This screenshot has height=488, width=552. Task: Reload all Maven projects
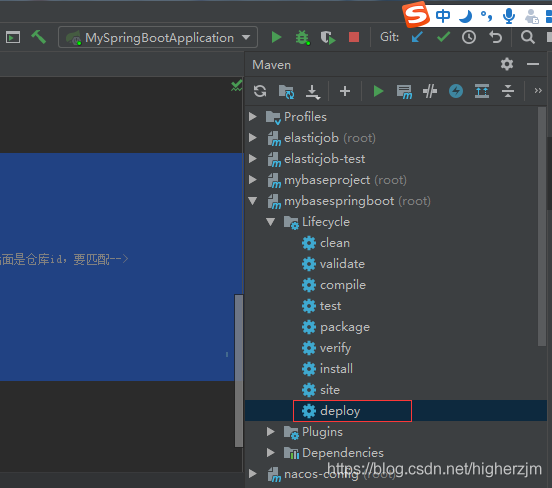point(260,91)
